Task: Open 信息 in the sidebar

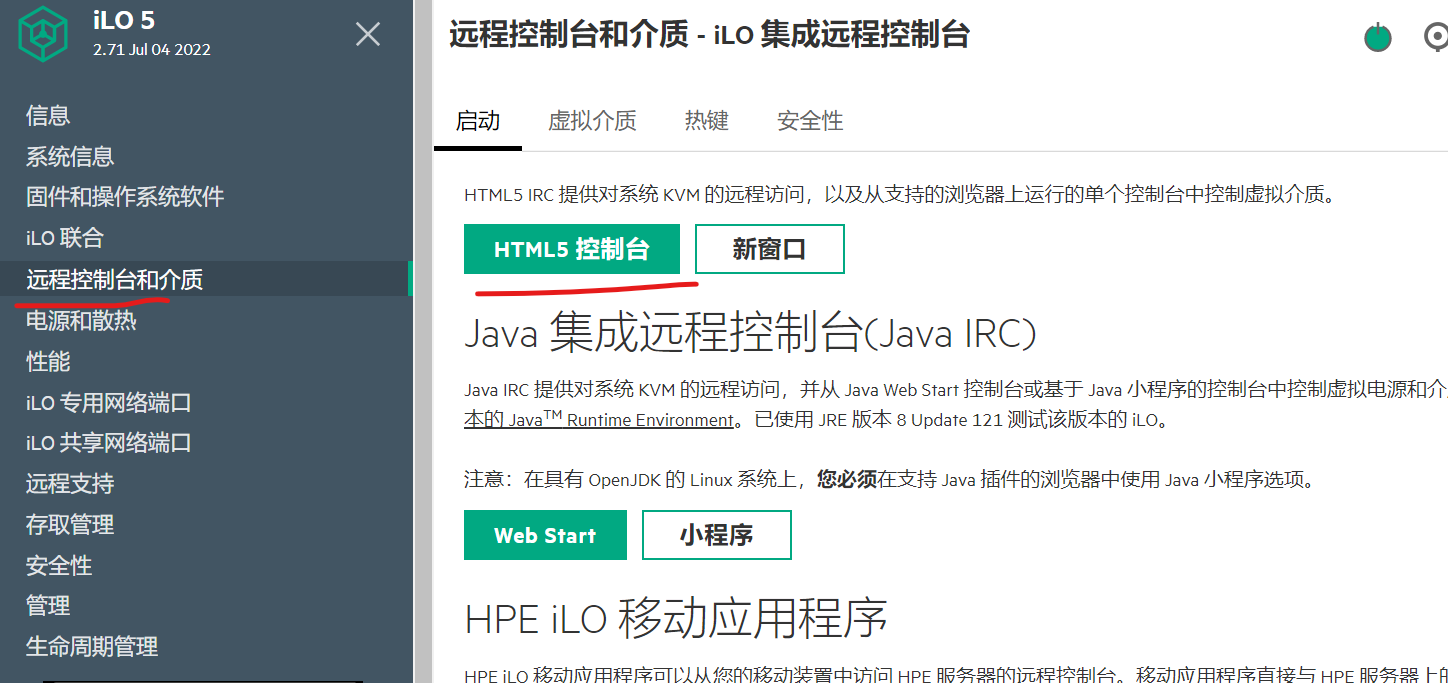Action: [48, 116]
